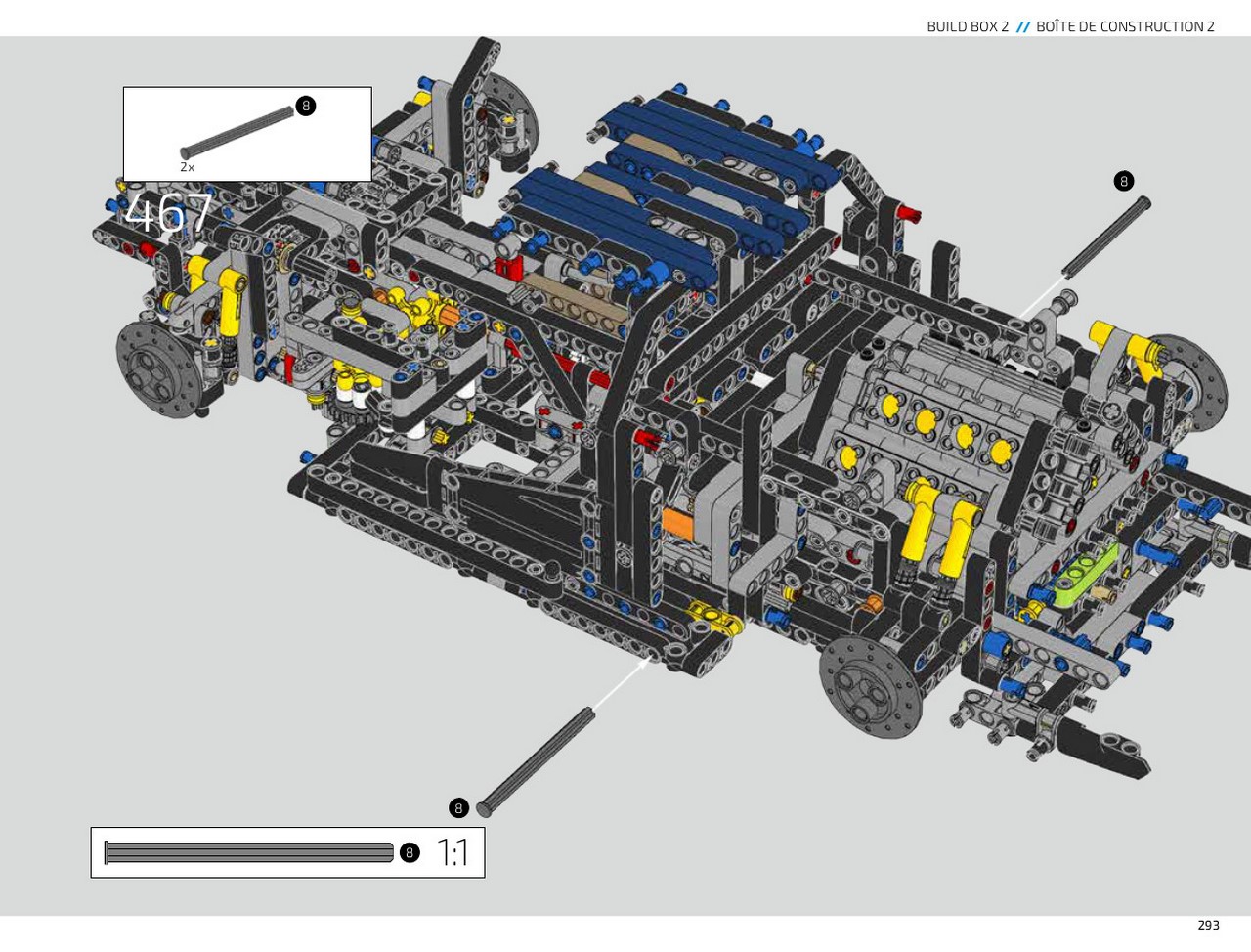
Task: Click the blue slashes separator in the header
Action: (x=1022, y=27)
